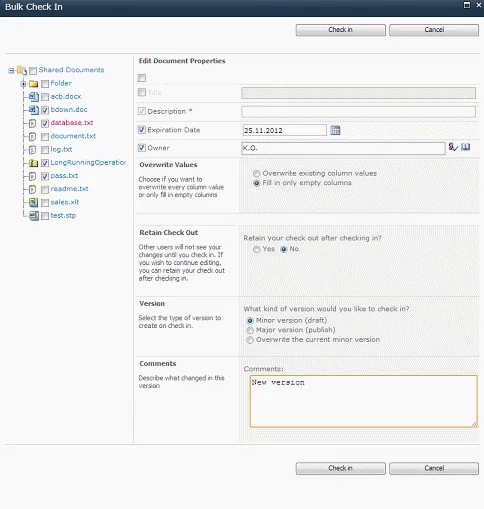Screen dimensions: 484x509
Task: Uncheck the pass.txt checkbox
Action: click(x=45, y=176)
